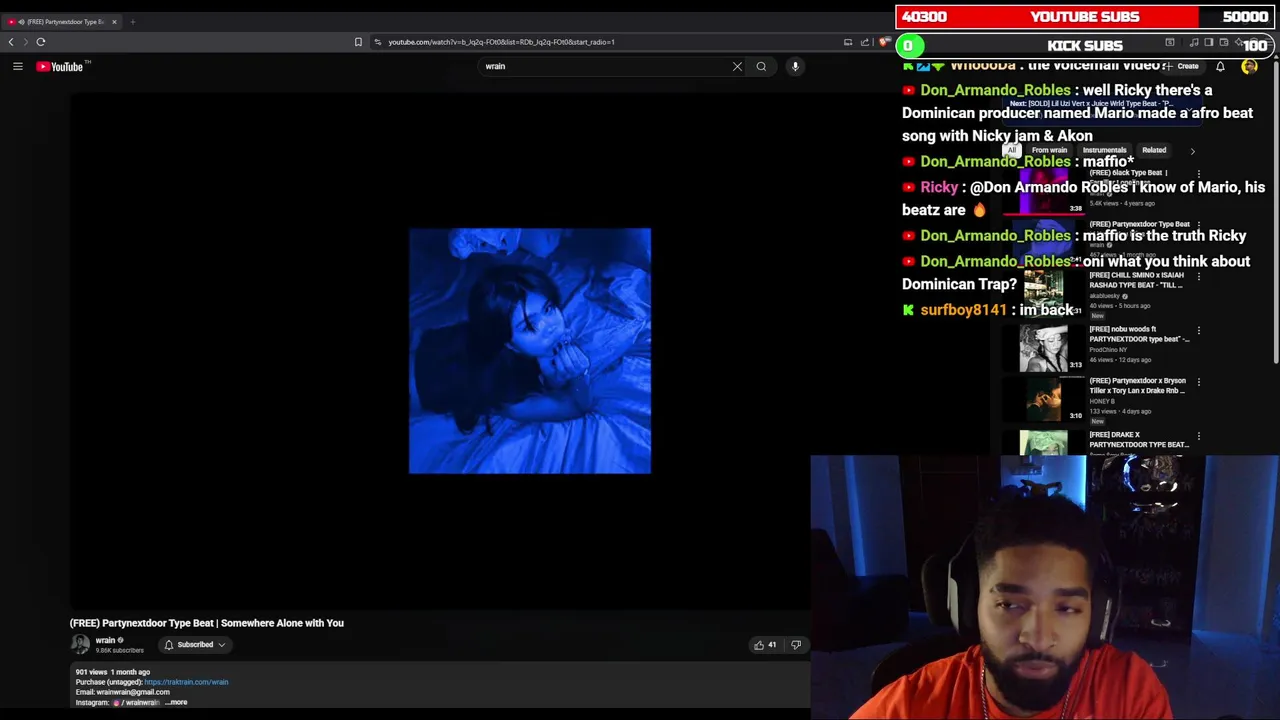Screen dimensions: 1280x720
Task: Open options for the DRAKE X PARTYNEXTDOOR video
Action: (1198, 436)
